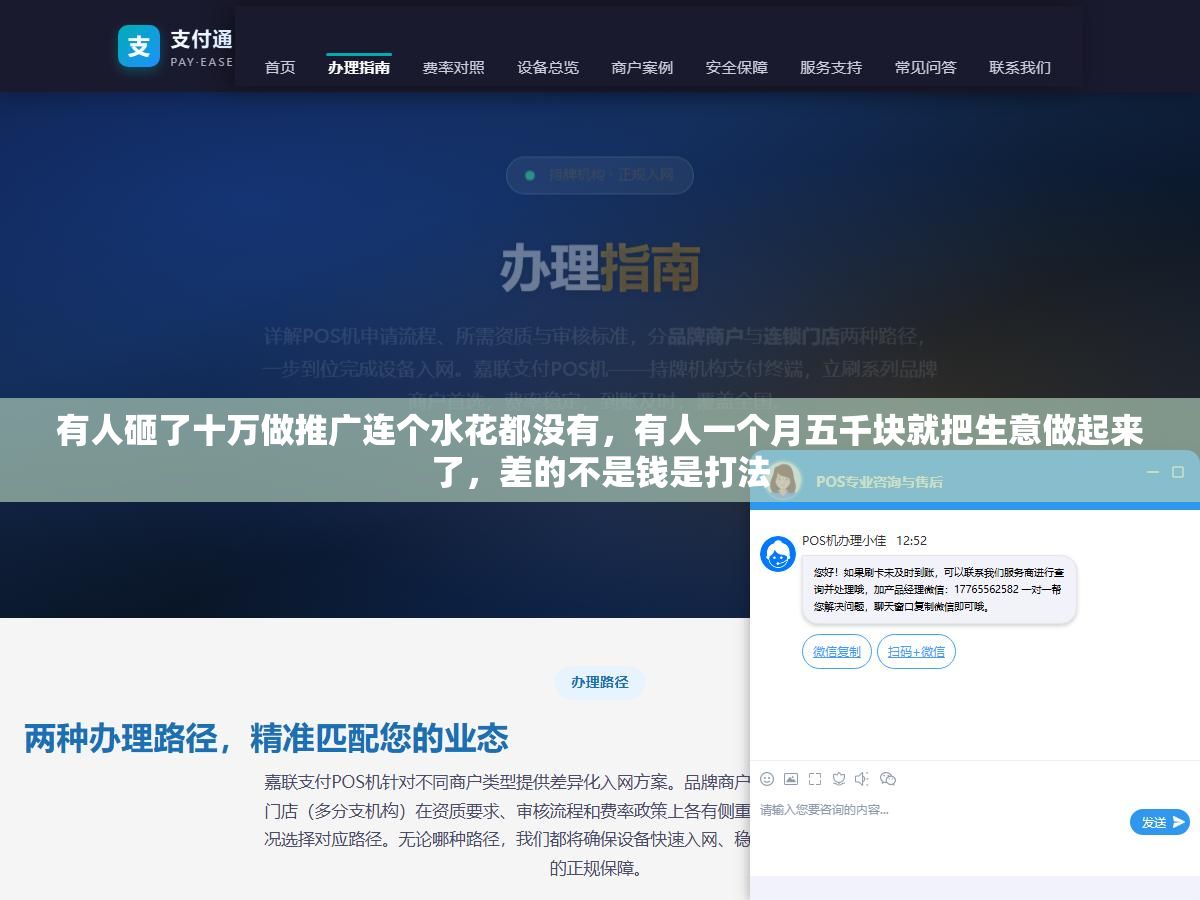The height and width of the screenshot is (900, 1200).
Task: Navigate to 安全保障
Action: point(737,67)
